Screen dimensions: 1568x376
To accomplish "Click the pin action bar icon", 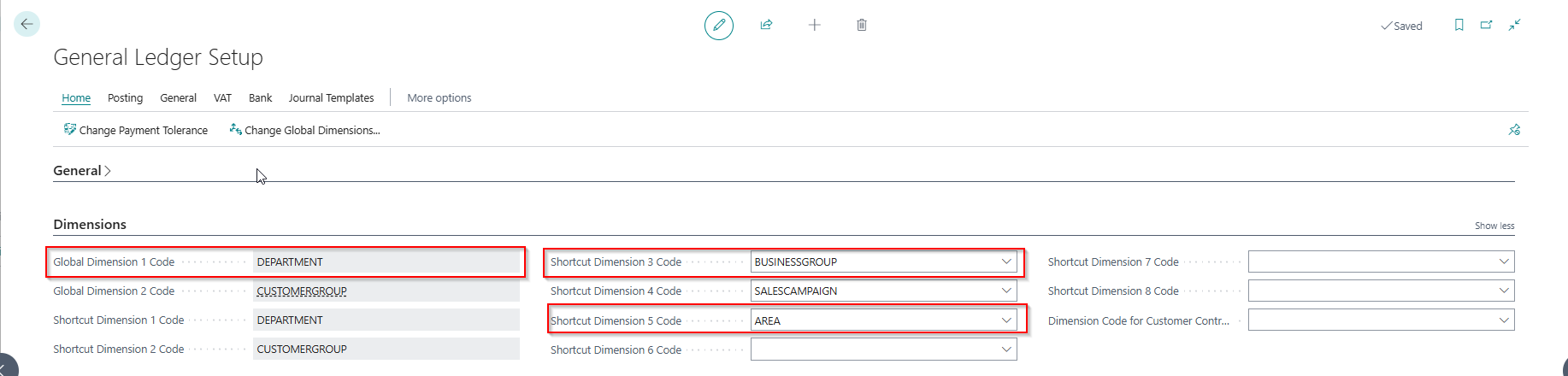I will (1514, 130).
